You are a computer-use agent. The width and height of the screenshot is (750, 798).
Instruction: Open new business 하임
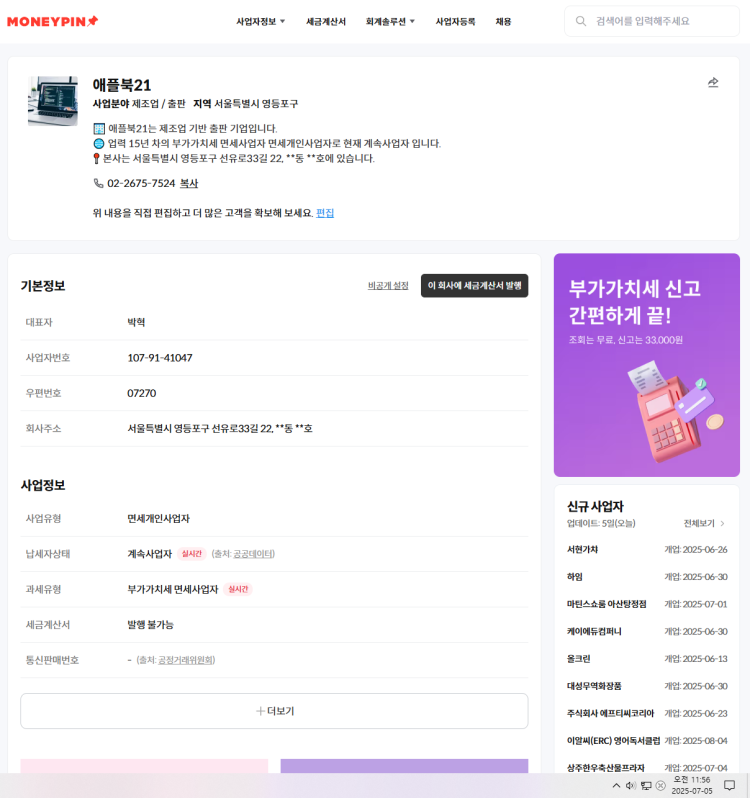(x=574, y=577)
